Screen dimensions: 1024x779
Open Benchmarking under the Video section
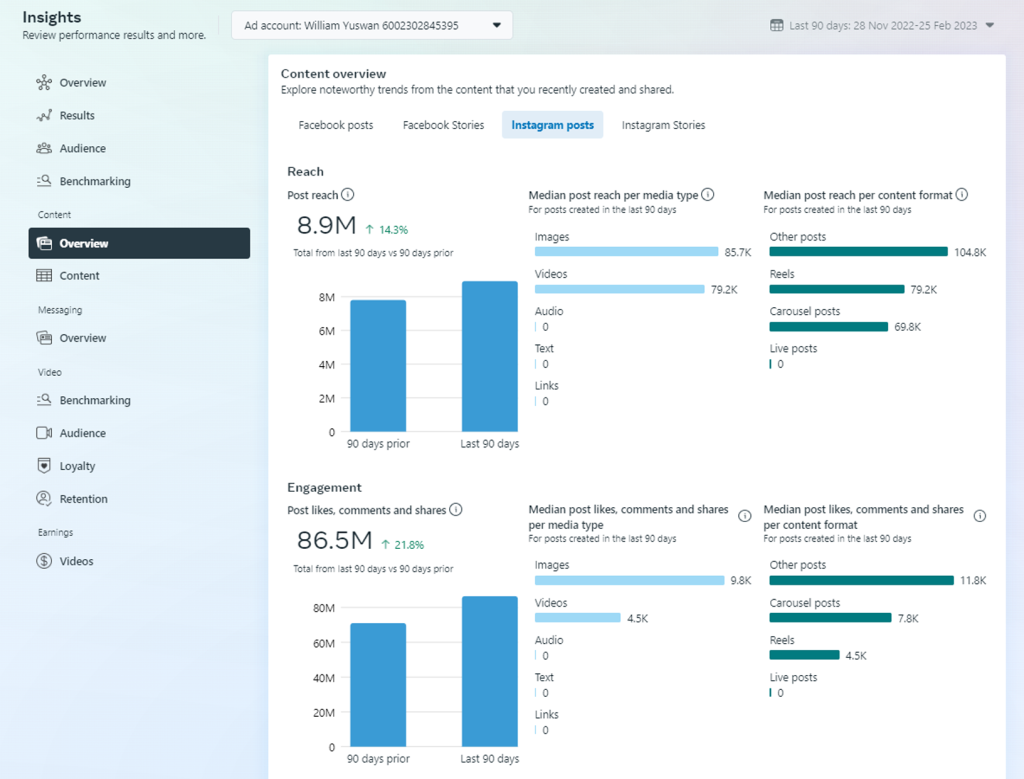click(94, 401)
